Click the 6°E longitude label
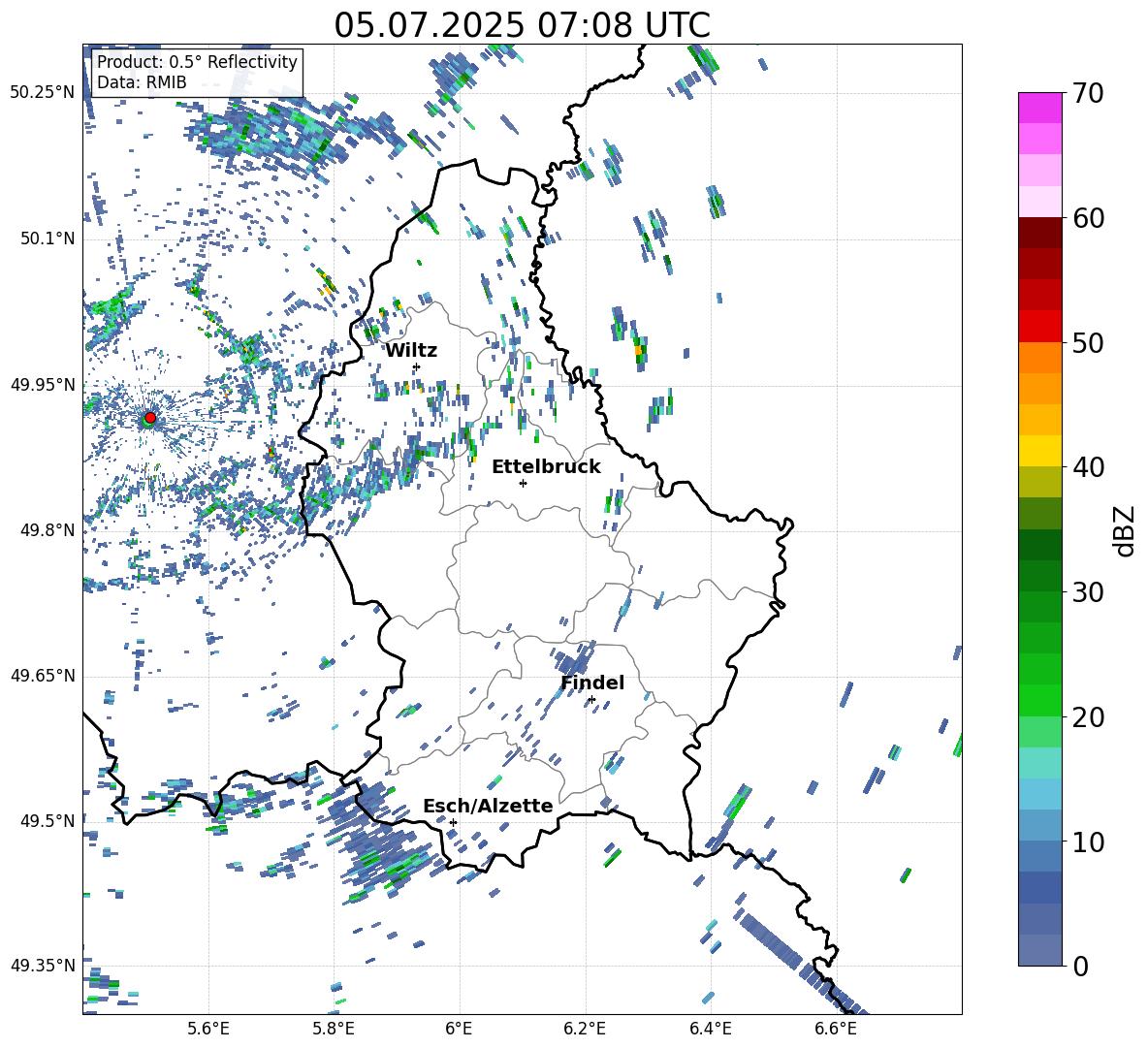 pos(459,1029)
